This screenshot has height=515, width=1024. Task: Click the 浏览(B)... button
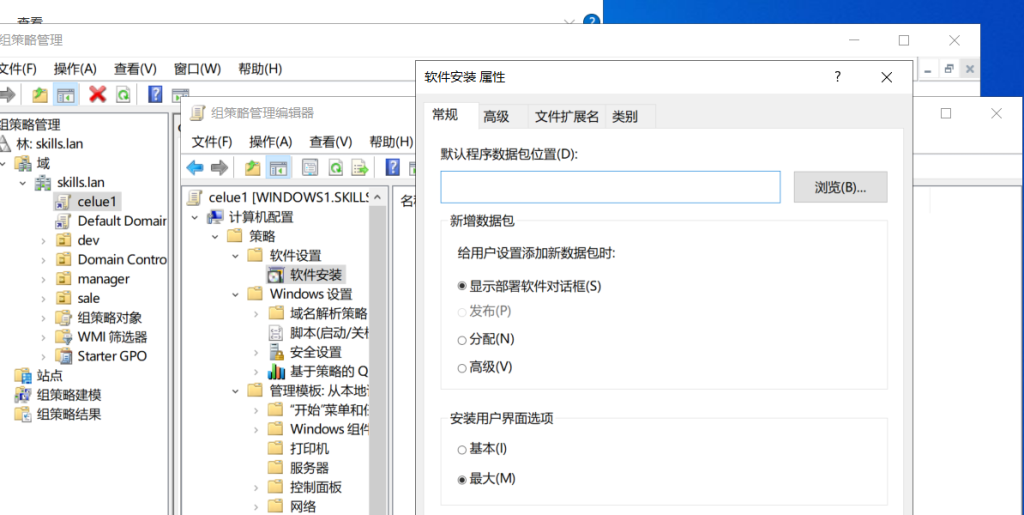(840, 187)
